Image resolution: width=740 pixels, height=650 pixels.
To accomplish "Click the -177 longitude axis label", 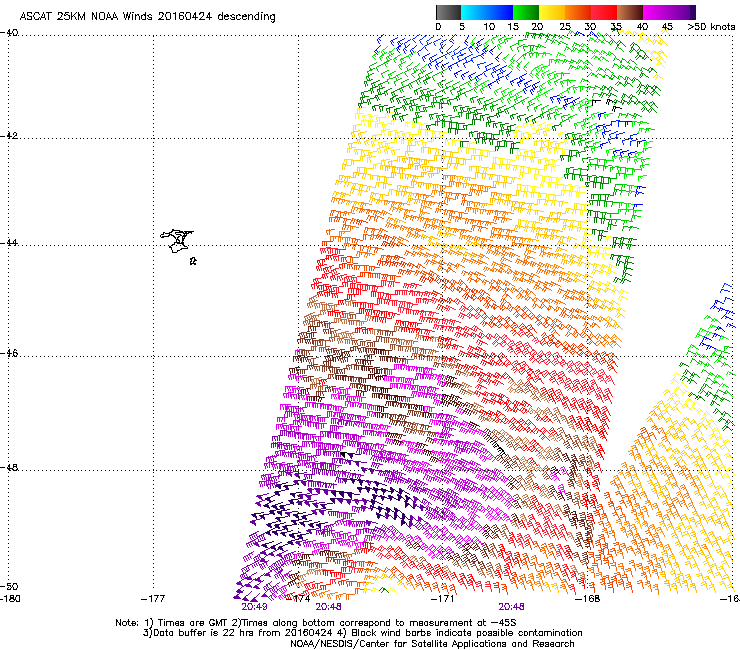I will (153, 599).
